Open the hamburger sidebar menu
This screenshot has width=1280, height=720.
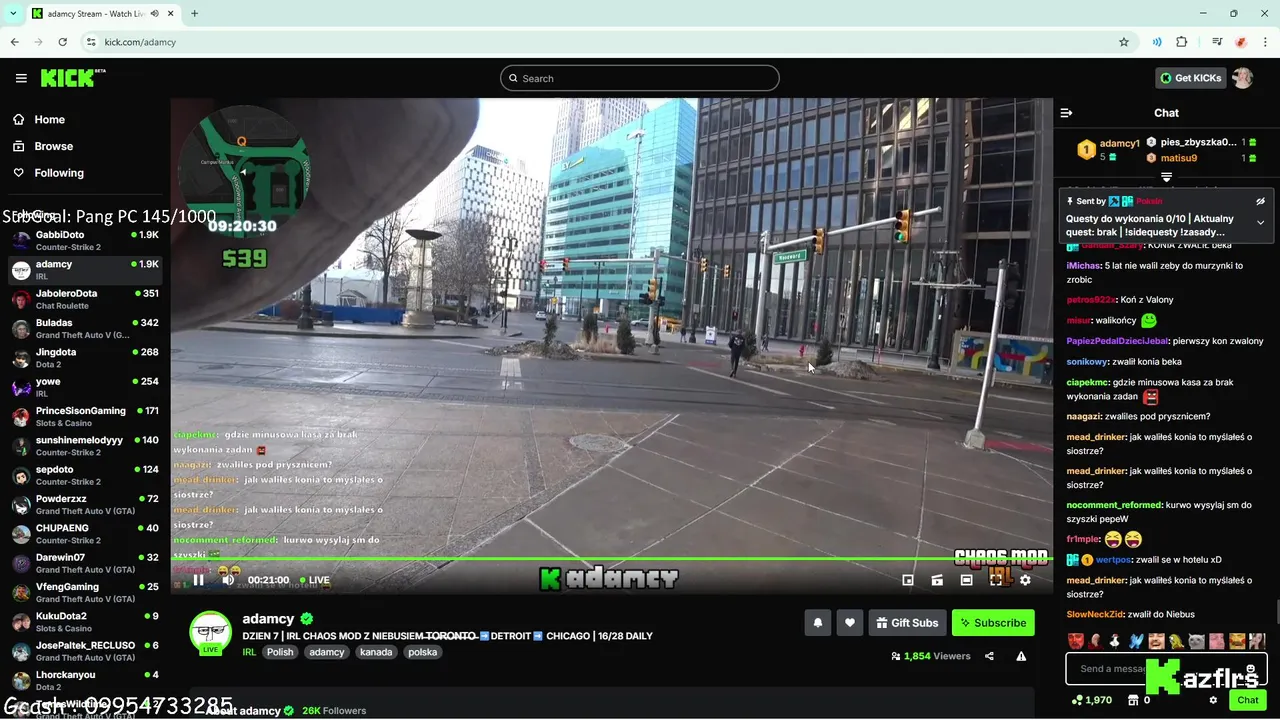[21, 78]
